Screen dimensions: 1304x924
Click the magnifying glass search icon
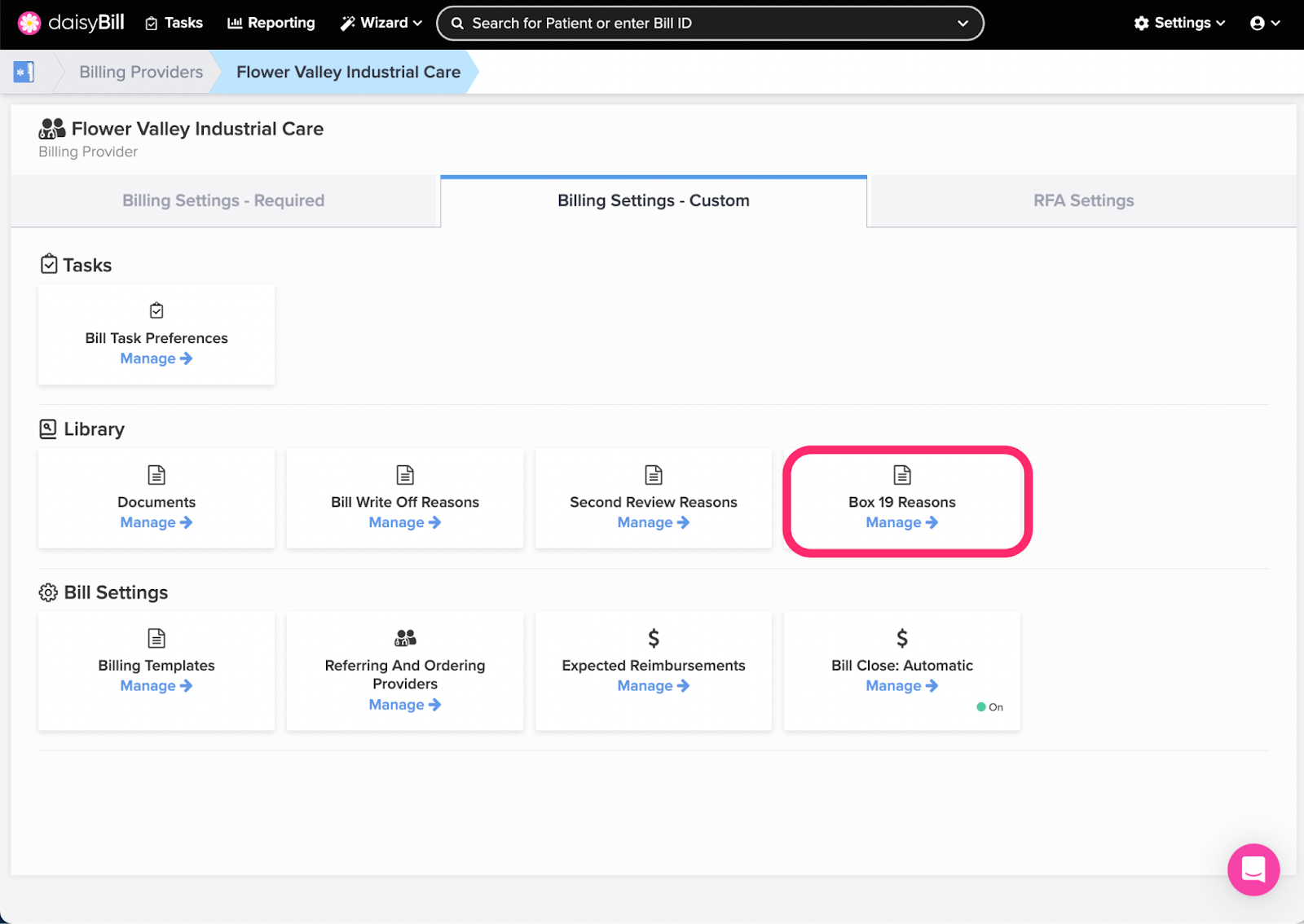tap(458, 24)
